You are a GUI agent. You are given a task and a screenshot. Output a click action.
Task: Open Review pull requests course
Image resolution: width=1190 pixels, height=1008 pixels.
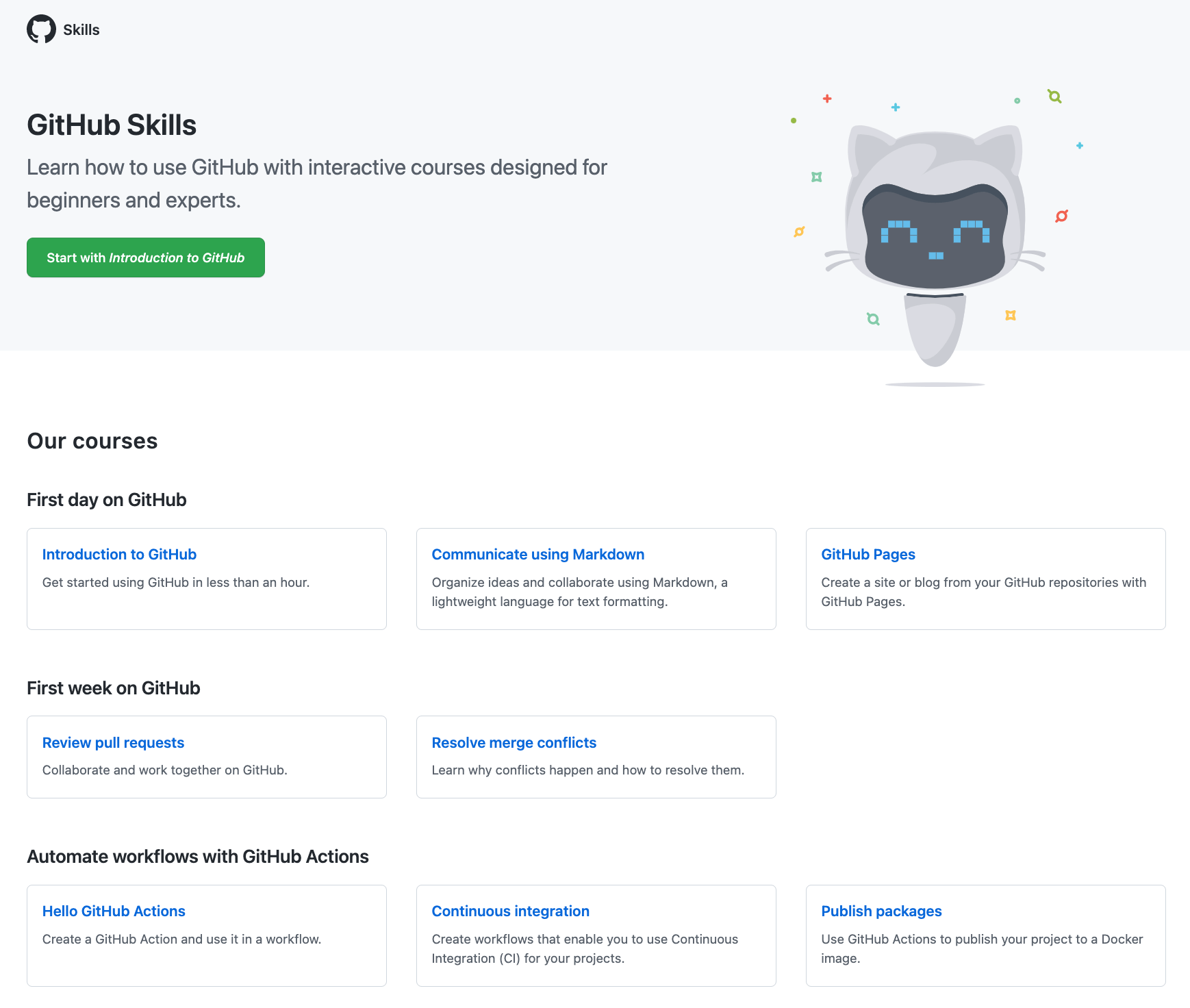coord(113,743)
